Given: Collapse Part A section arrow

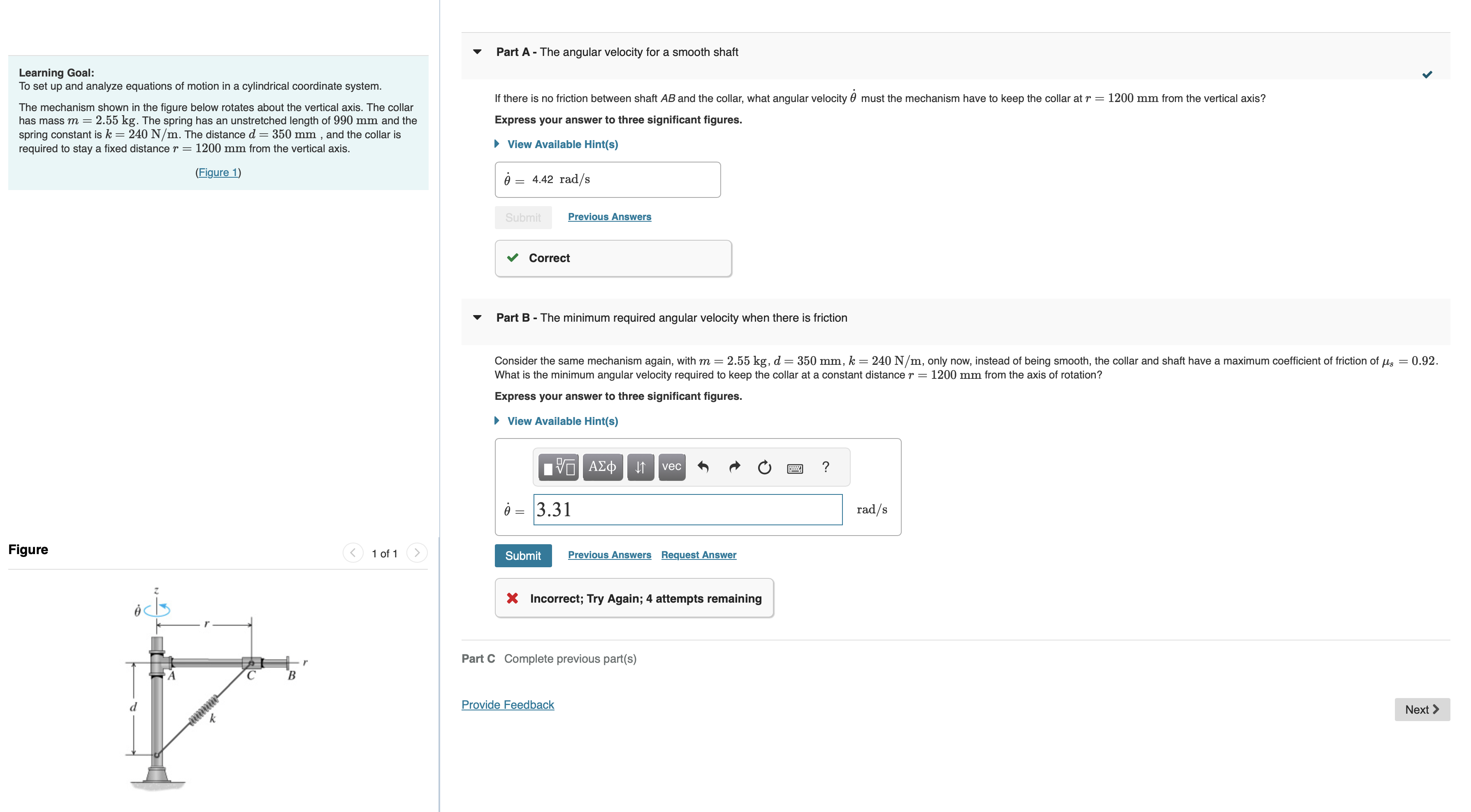Looking at the screenshot, I should 478,52.
